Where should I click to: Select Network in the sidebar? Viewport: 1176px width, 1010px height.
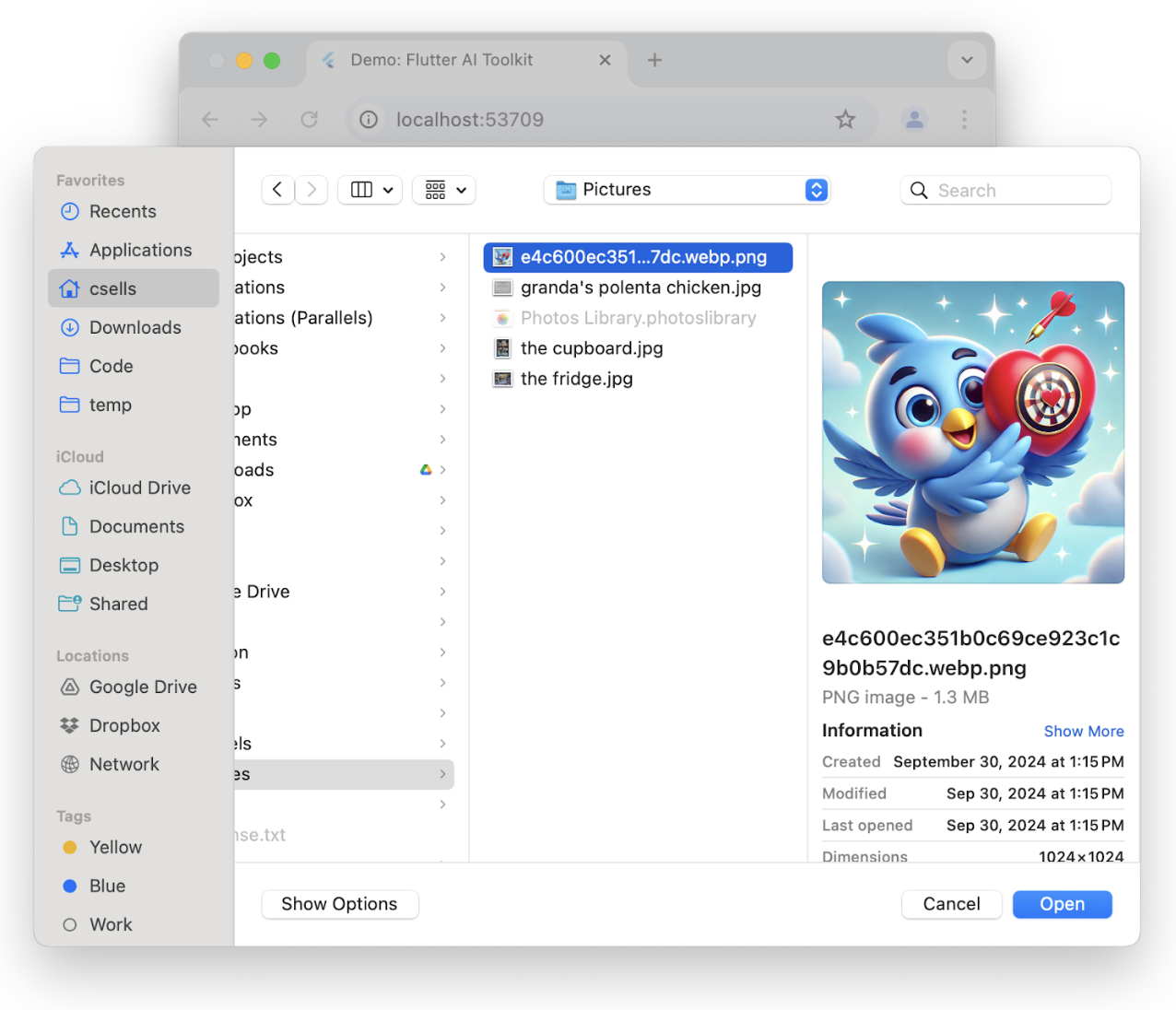click(123, 765)
